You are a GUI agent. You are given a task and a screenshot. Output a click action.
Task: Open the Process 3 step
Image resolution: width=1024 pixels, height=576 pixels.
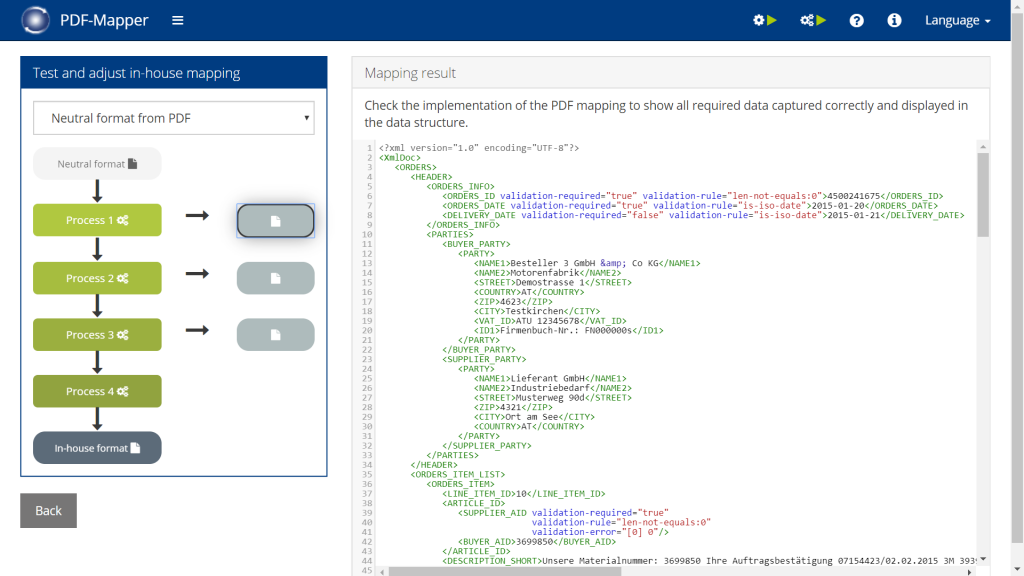click(x=97, y=335)
